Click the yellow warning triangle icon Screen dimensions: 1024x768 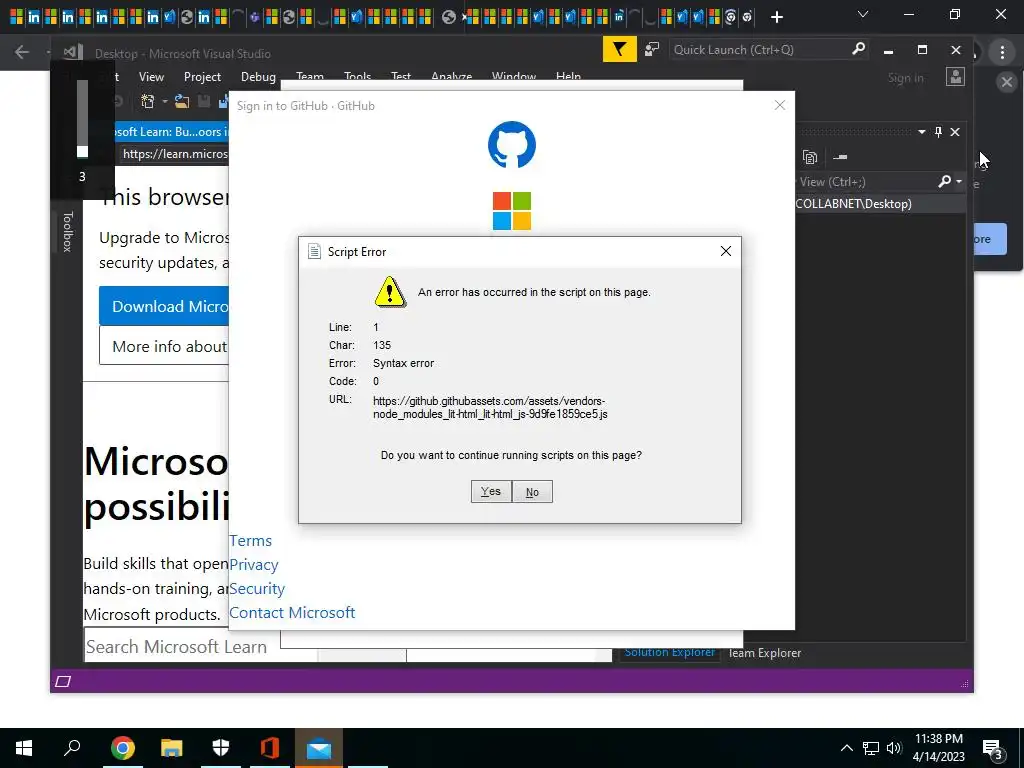[x=390, y=292]
